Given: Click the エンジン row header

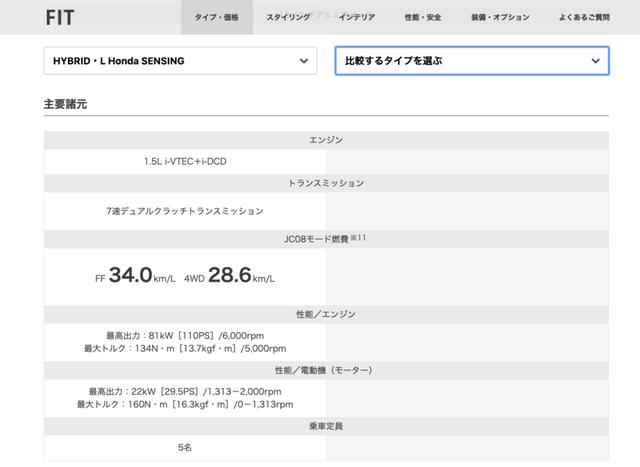Looking at the screenshot, I should coord(326,141).
